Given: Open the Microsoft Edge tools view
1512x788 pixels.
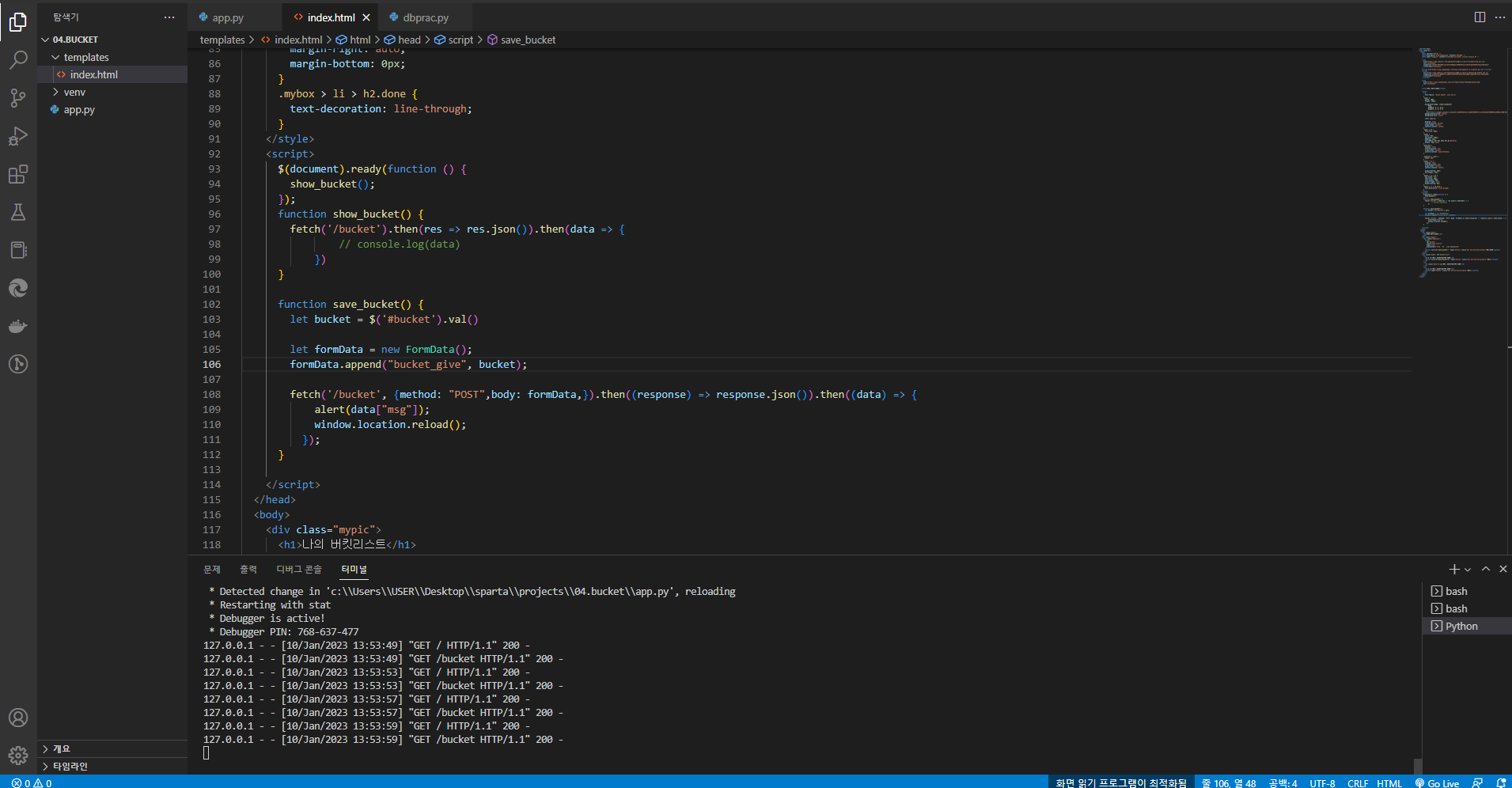Looking at the screenshot, I should pos(18,288).
